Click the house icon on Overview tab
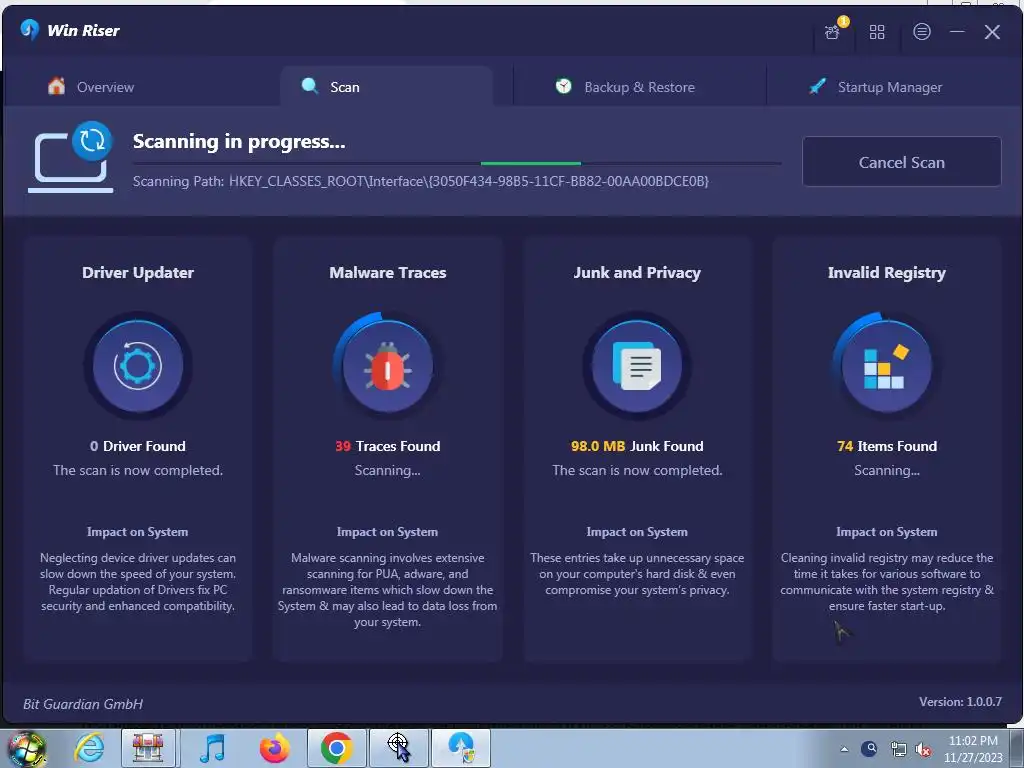 (x=56, y=86)
